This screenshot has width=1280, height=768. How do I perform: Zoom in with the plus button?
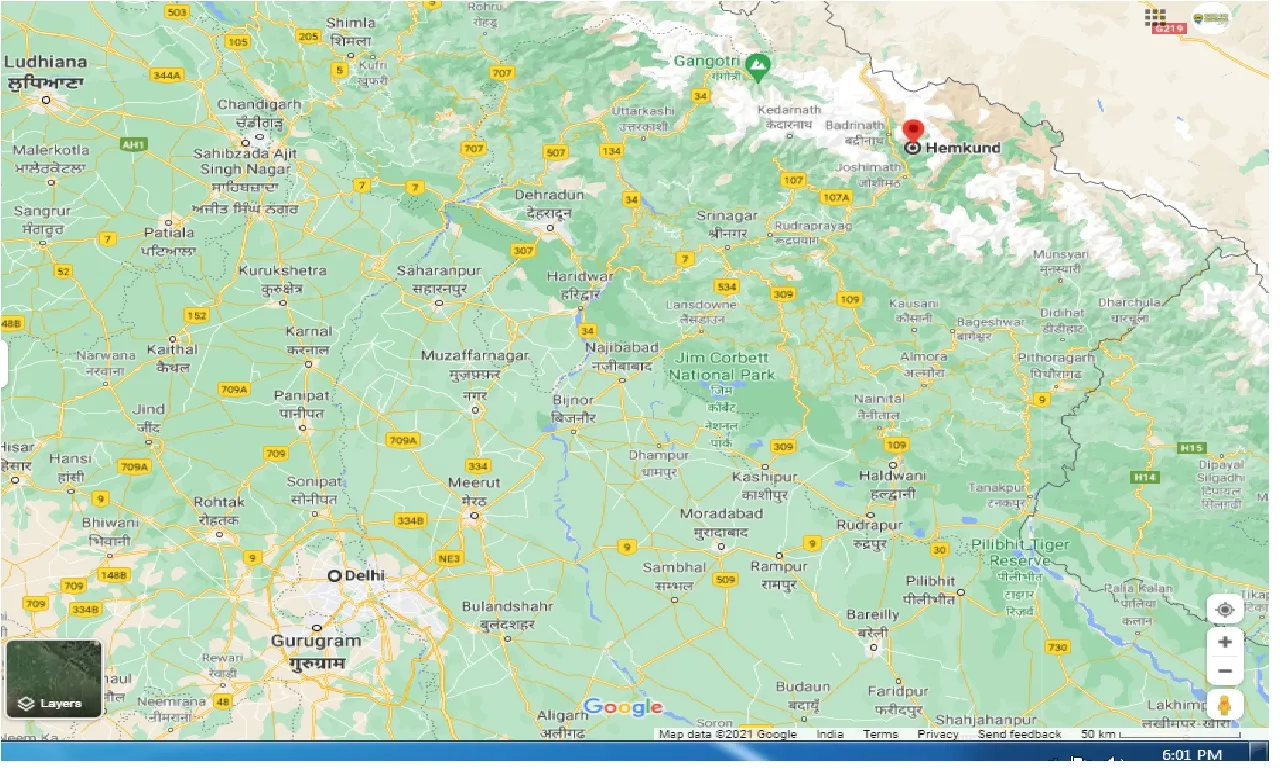[x=1225, y=642]
